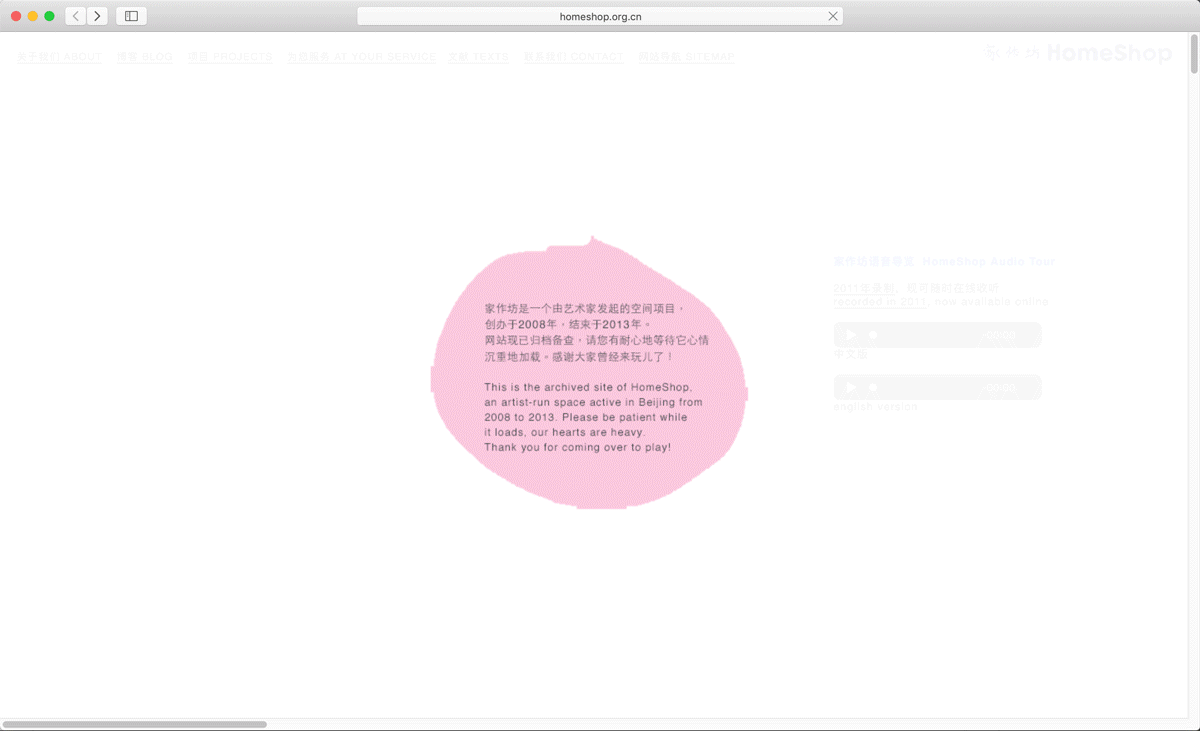Click the HomeShop logo in the header
Viewport: 1200px width, 731px height.
click(1078, 53)
